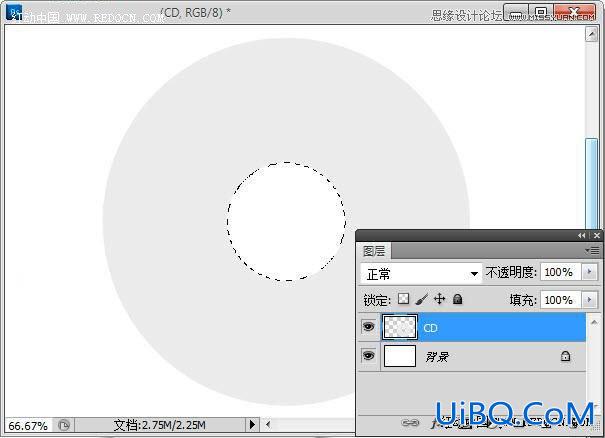
Task: Click the Layers list scroll up arrow
Action: click(594, 322)
